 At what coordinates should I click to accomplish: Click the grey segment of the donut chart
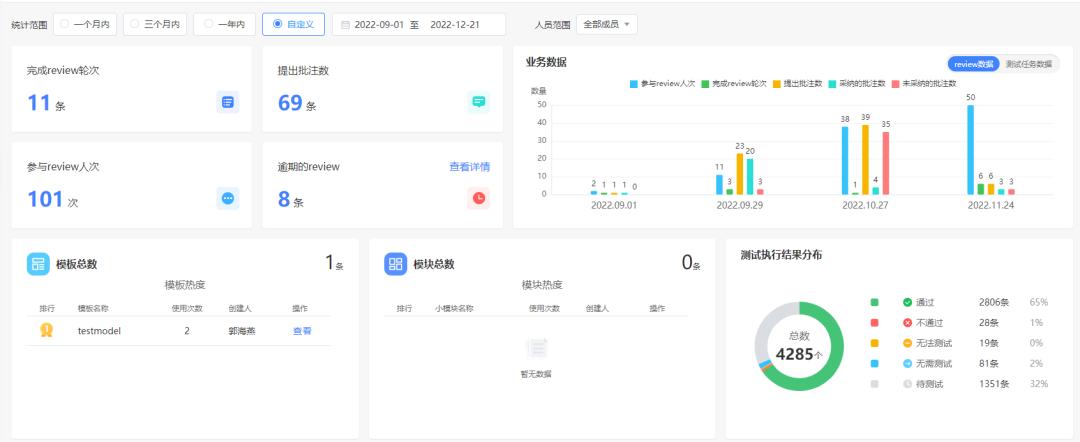pyautogui.click(x=765, y=330)
